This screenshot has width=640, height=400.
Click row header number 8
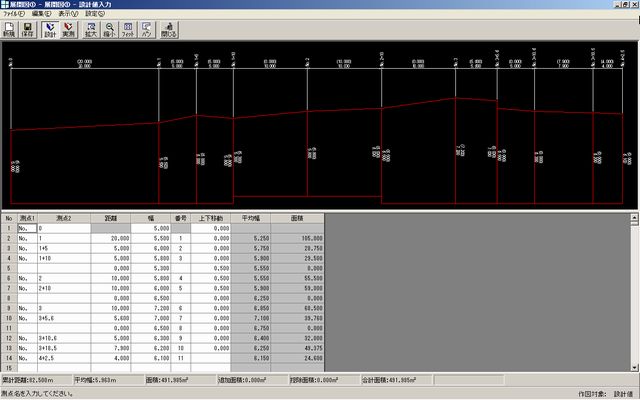[x=9, y=298]
